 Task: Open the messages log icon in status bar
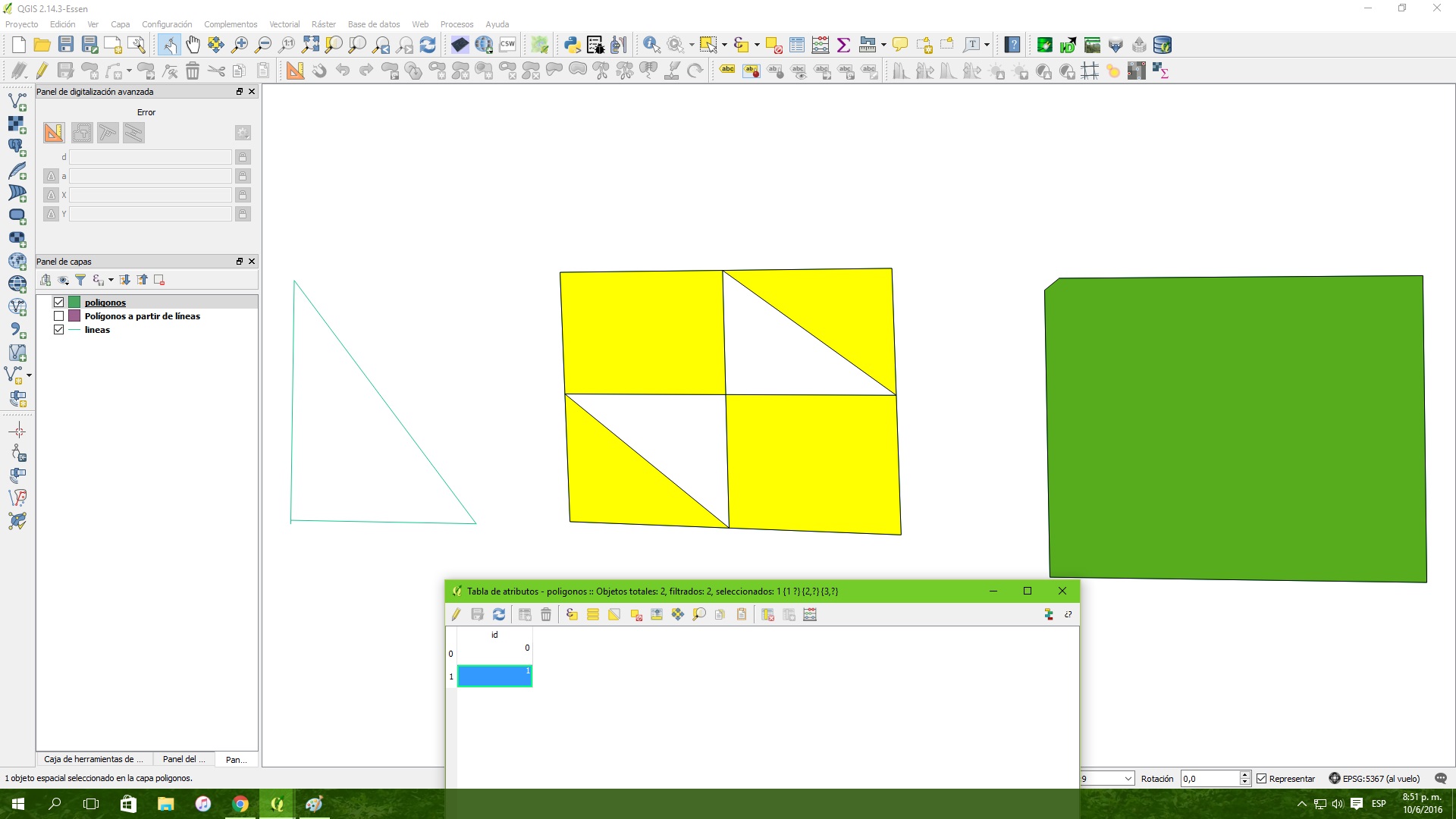(x=1441, y=778)
